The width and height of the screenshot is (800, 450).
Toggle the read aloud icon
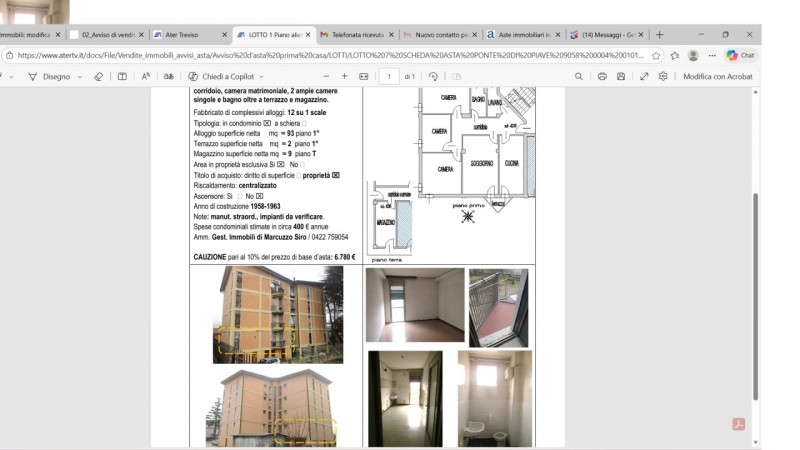[146, 76]
